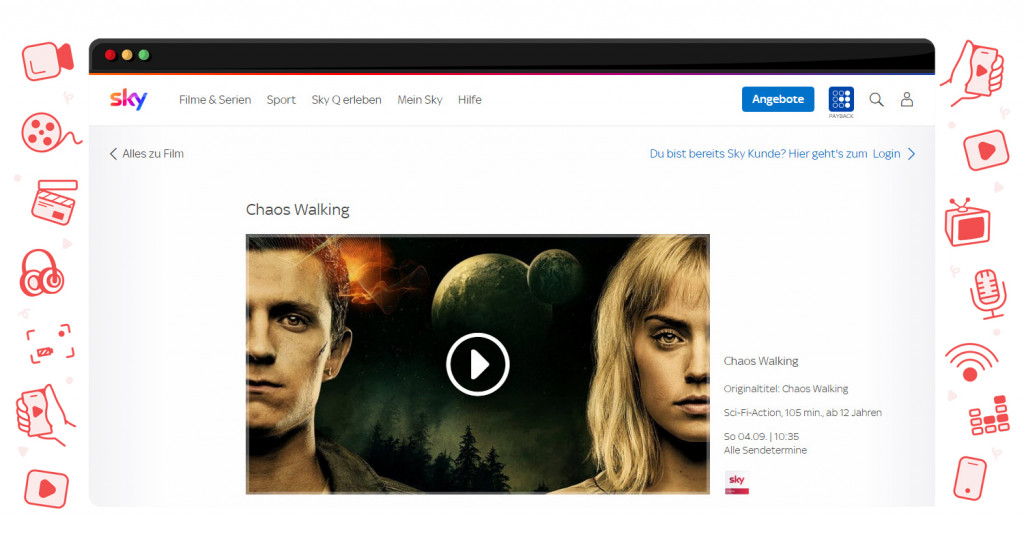Click the Chaos Walking page heading

point(298,210)
